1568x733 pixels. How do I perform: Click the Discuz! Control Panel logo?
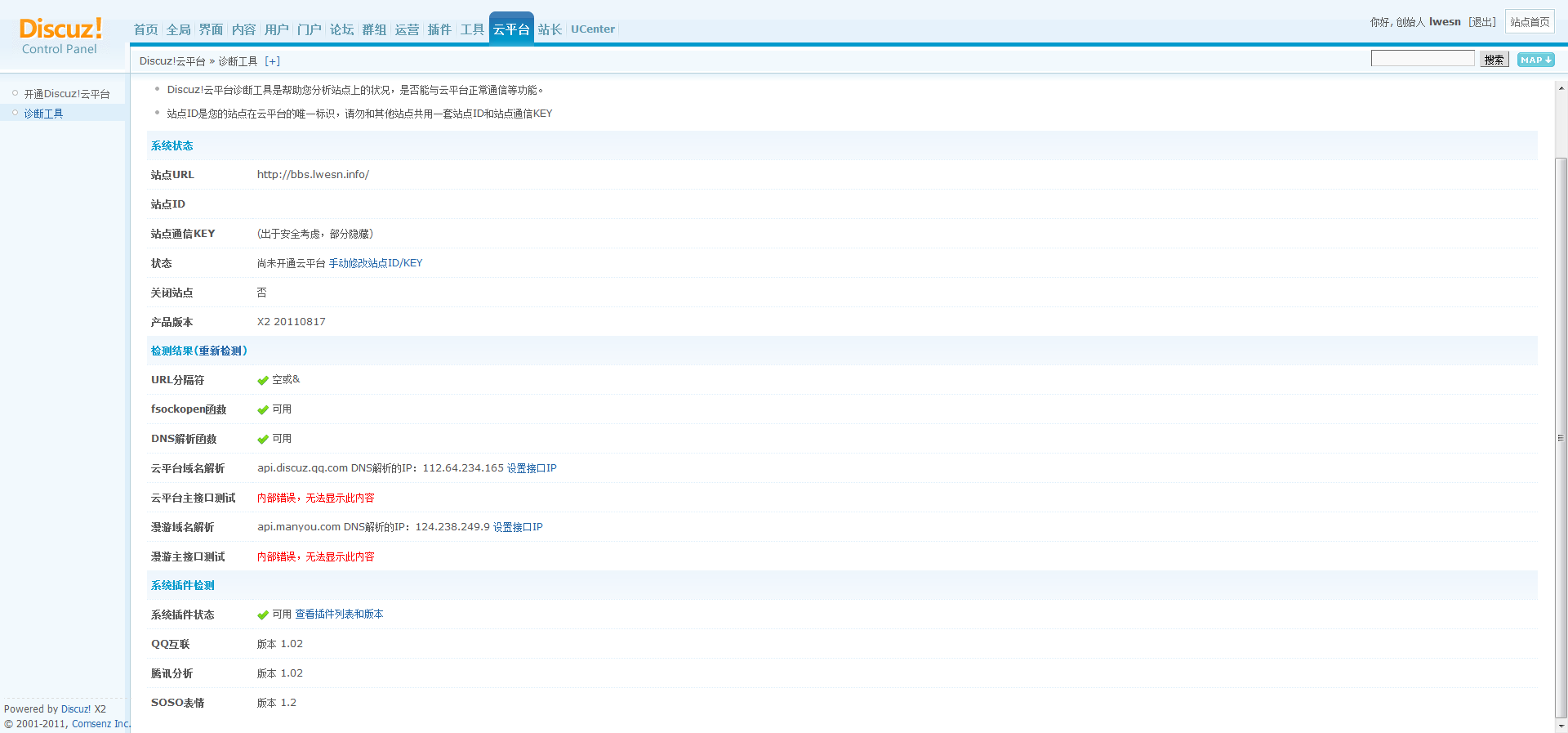[60, 37]
